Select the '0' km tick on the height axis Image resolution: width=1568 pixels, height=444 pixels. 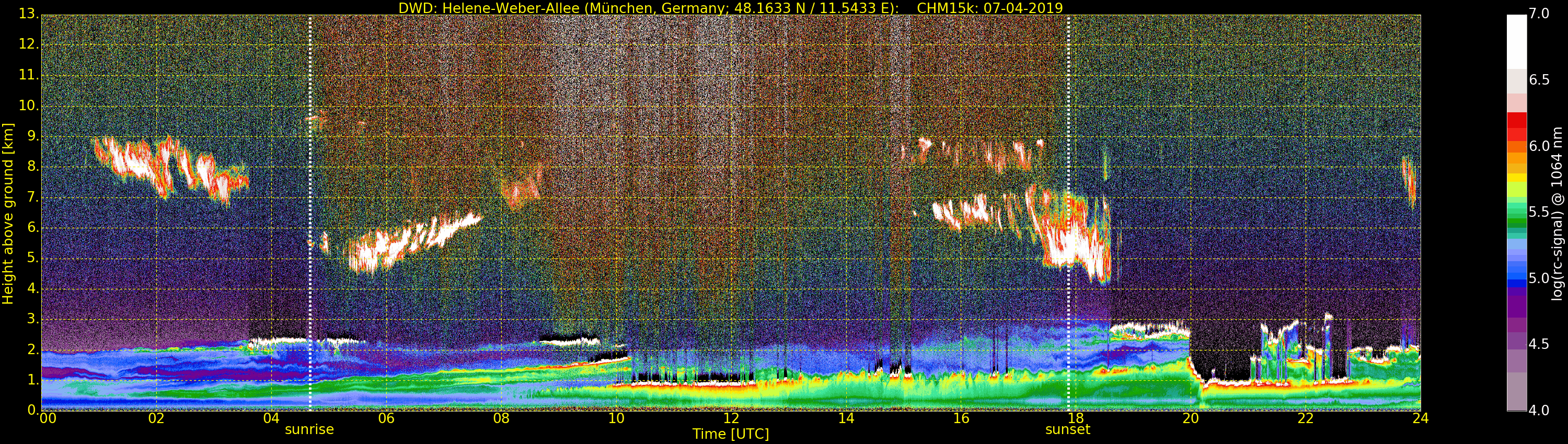32,411
